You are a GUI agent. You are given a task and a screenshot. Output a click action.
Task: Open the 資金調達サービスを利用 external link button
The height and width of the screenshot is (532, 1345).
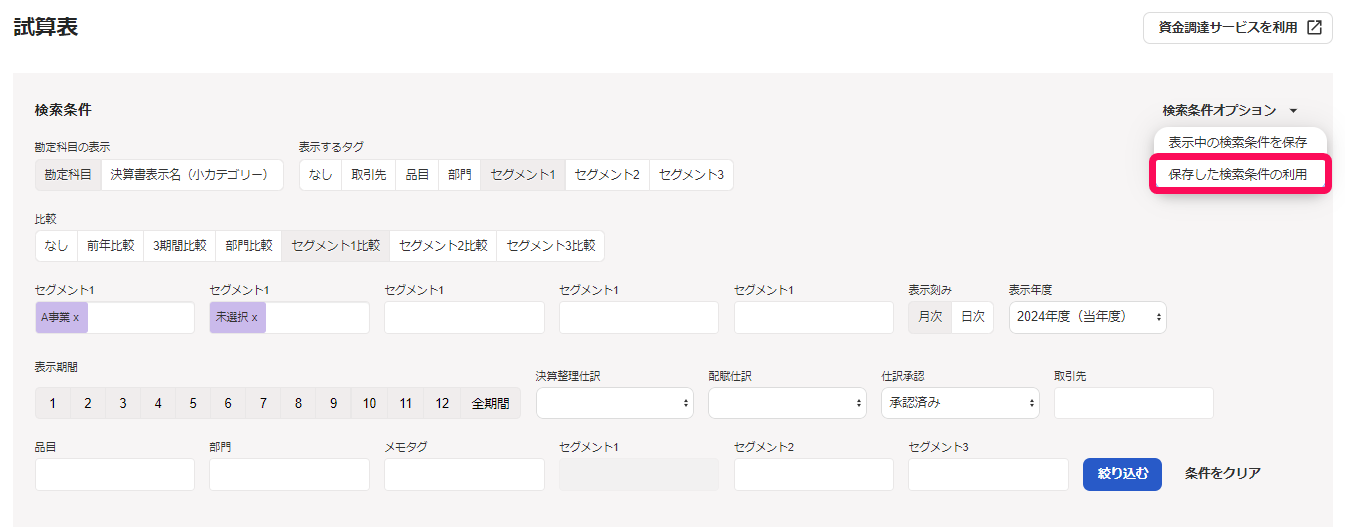[x=1237, y=27]
